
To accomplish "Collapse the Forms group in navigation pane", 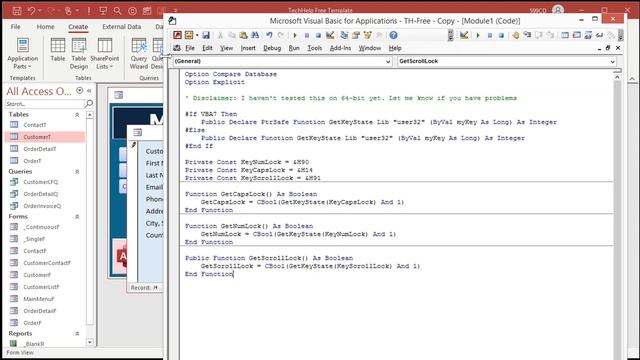I will pos(77,217).
